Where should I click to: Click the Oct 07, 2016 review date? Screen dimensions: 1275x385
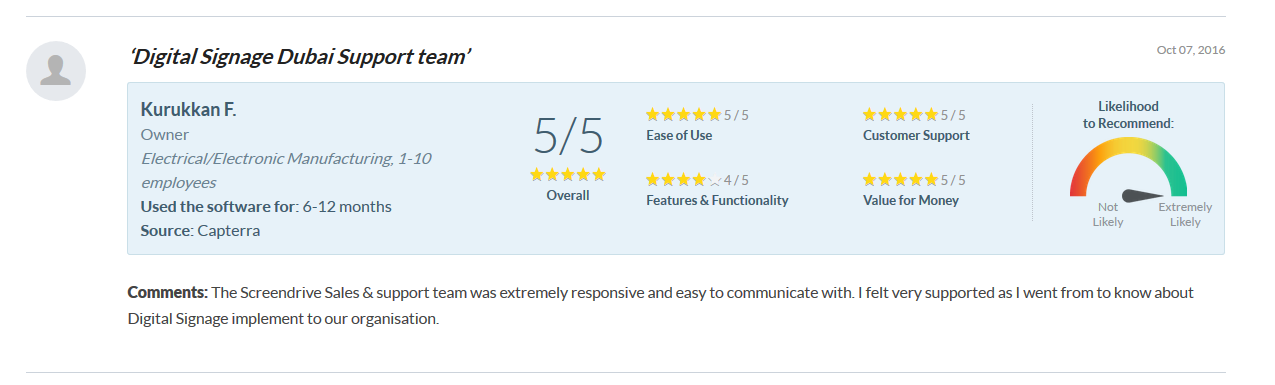coord(1191,50)
